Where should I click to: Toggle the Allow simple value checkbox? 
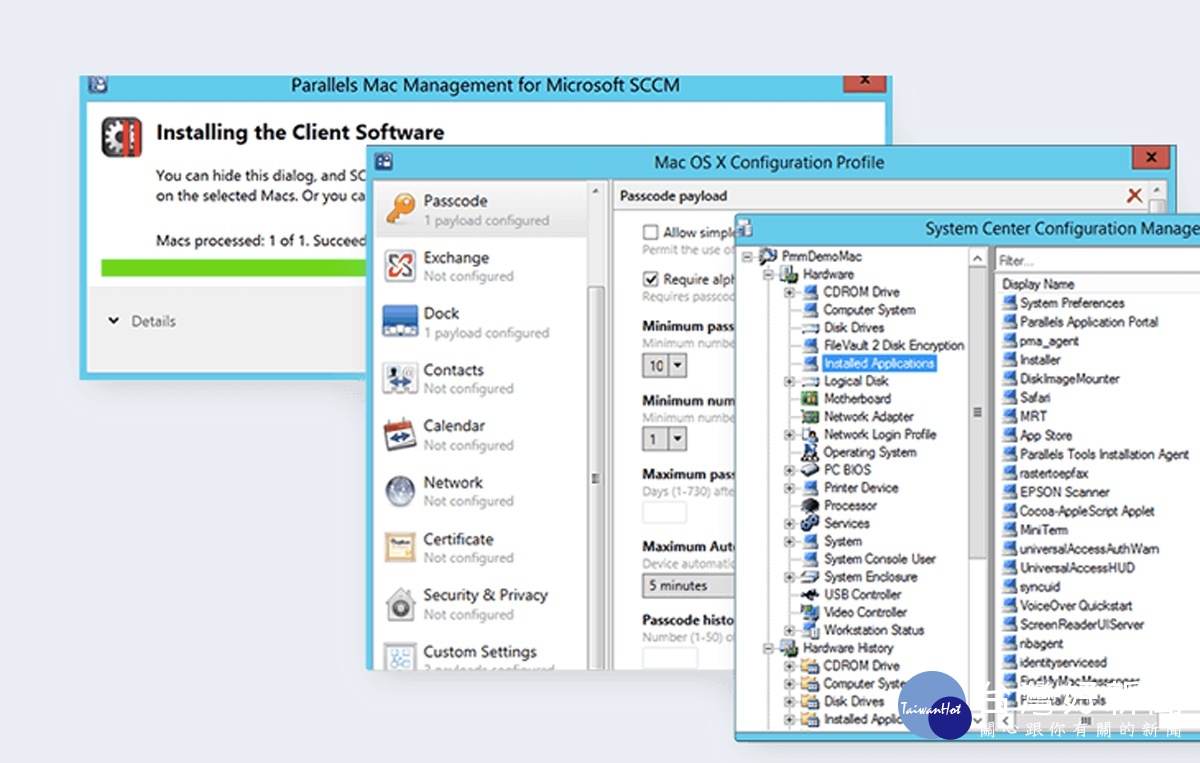(x=651, y=232)
